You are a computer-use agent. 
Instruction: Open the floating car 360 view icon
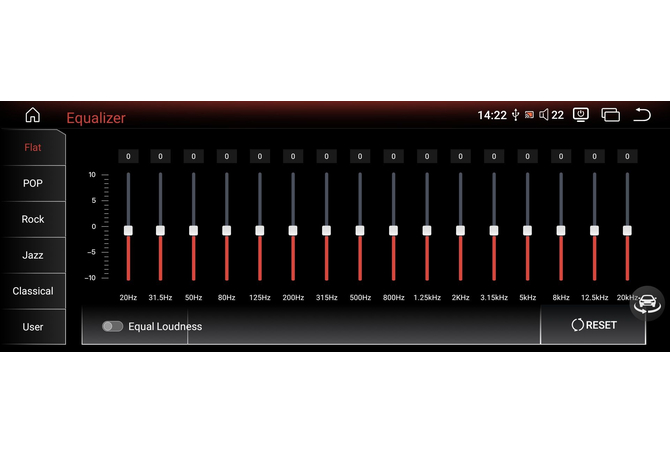click(647, 302)
